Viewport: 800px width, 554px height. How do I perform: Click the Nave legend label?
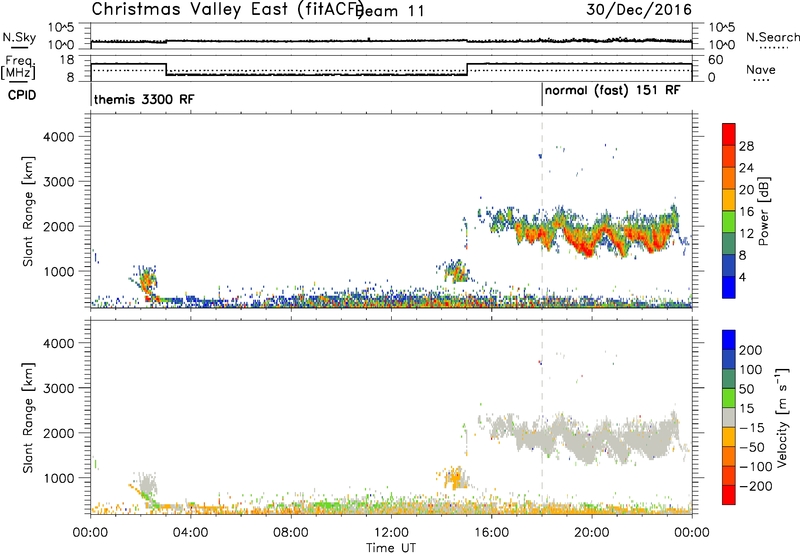point(760,70)
